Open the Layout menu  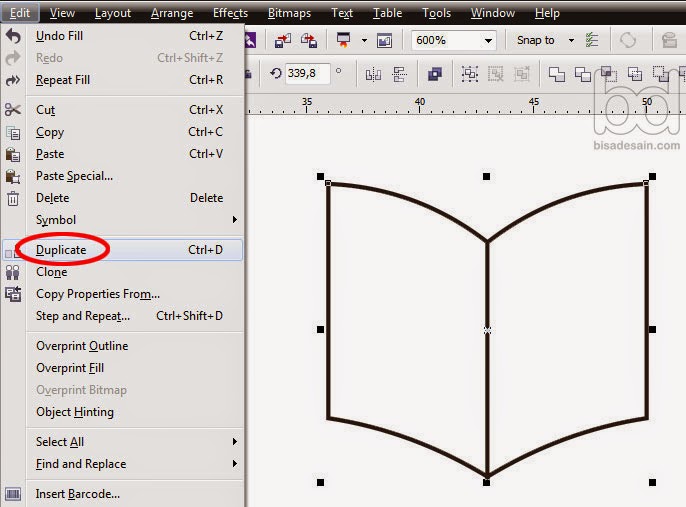(112, 13)
